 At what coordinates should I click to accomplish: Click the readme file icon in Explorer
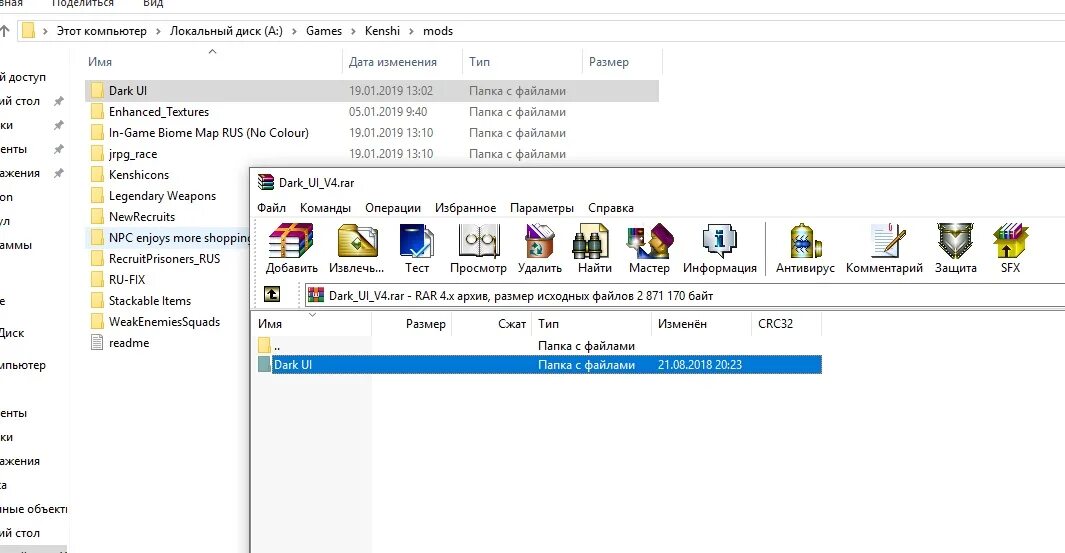point(97,342)
